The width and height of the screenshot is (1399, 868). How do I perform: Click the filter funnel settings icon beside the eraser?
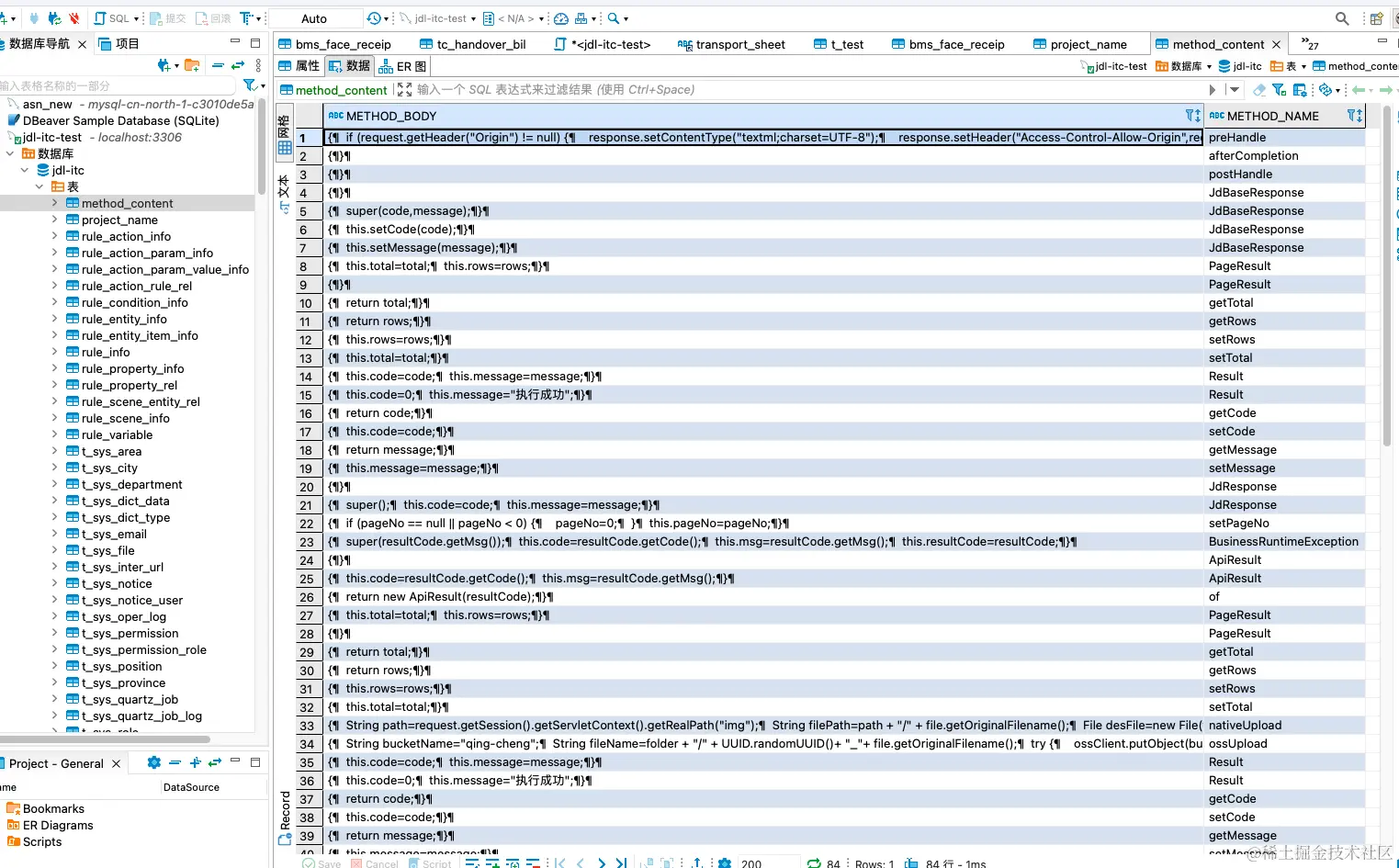coord(1279,90)
